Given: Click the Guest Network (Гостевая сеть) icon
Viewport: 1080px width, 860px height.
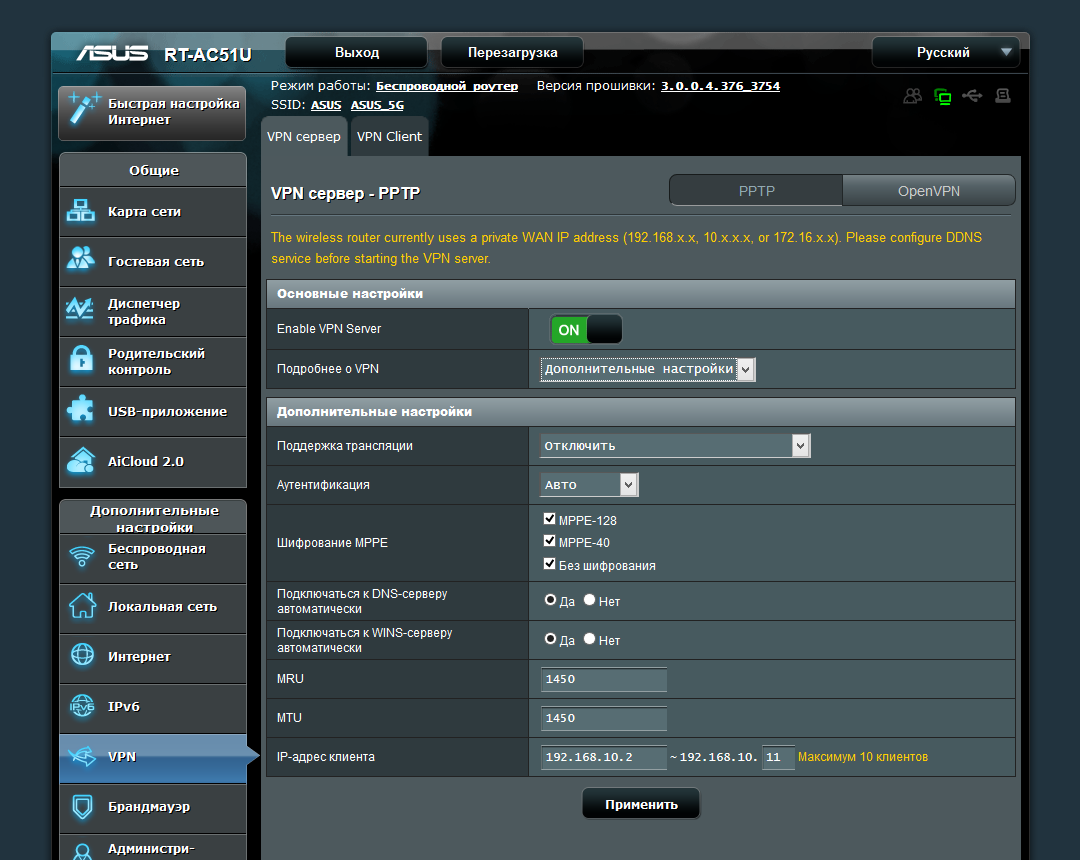Looking at the screenshot, I should [81, 259].
